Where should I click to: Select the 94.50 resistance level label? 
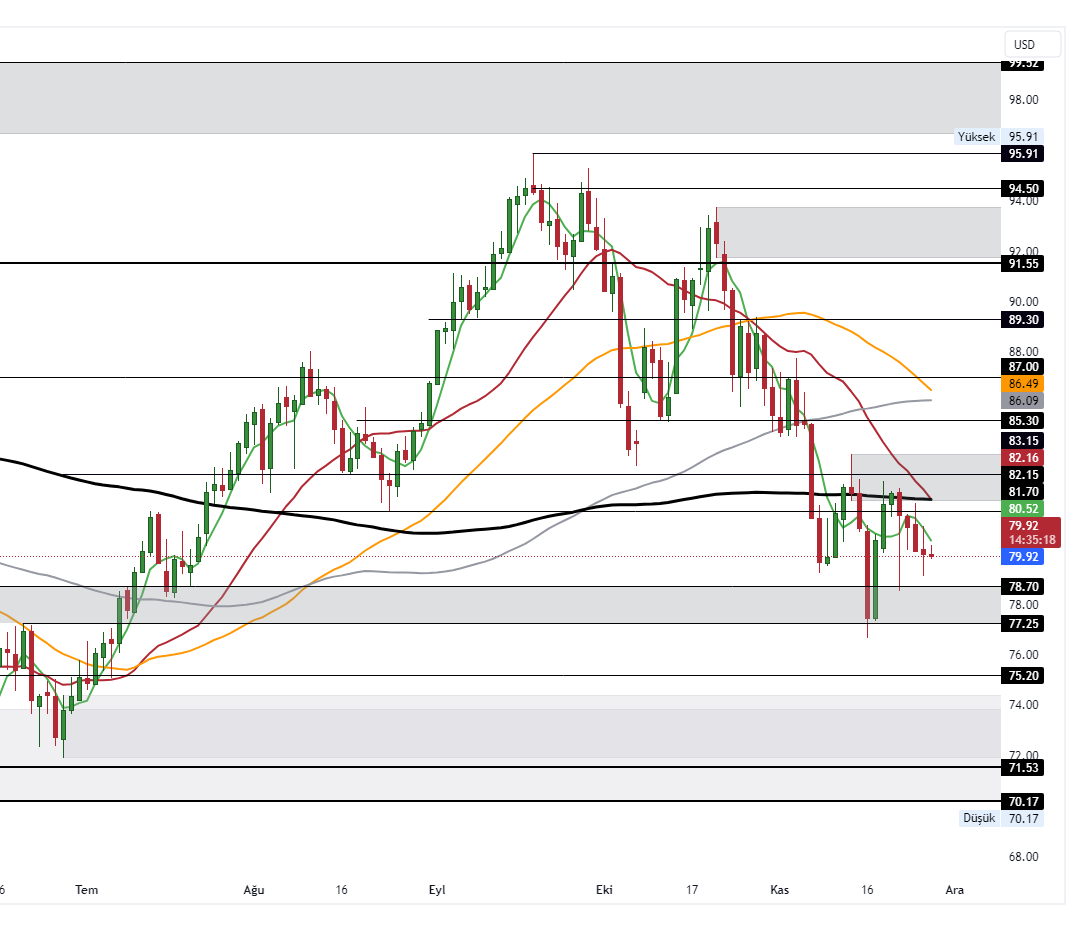pos(1022,189)
